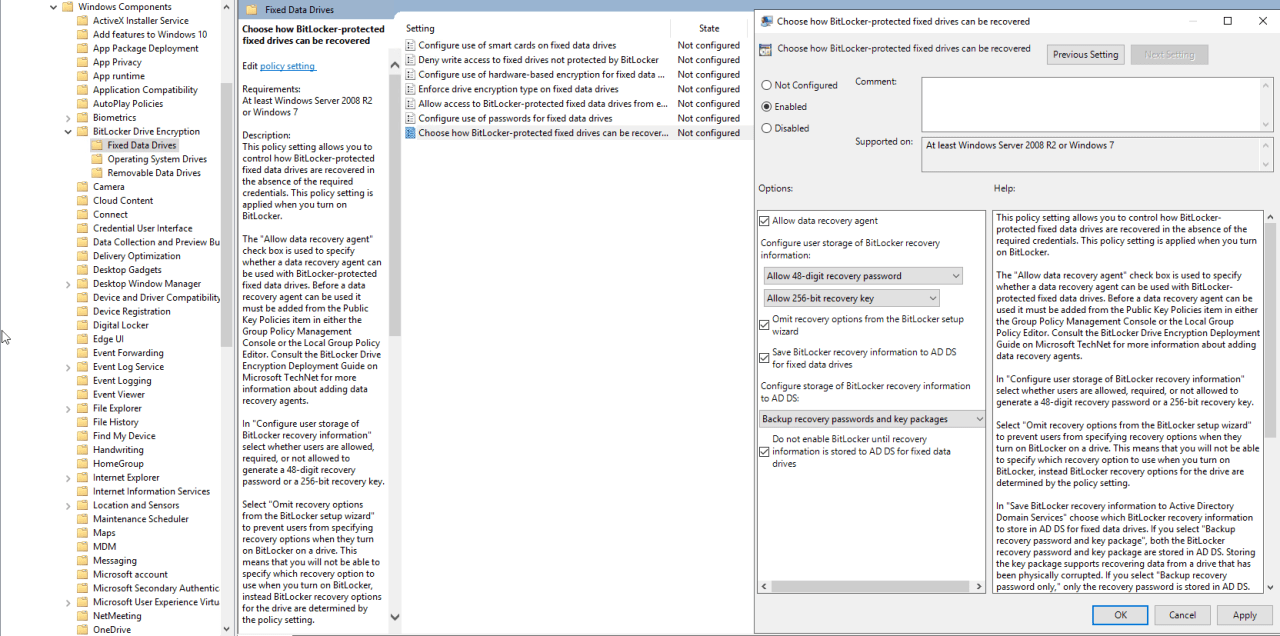The image size is (1280, 636).
Task: Click the 'Configure use of passwords' policy icon
Action: [x=409, y=118]
